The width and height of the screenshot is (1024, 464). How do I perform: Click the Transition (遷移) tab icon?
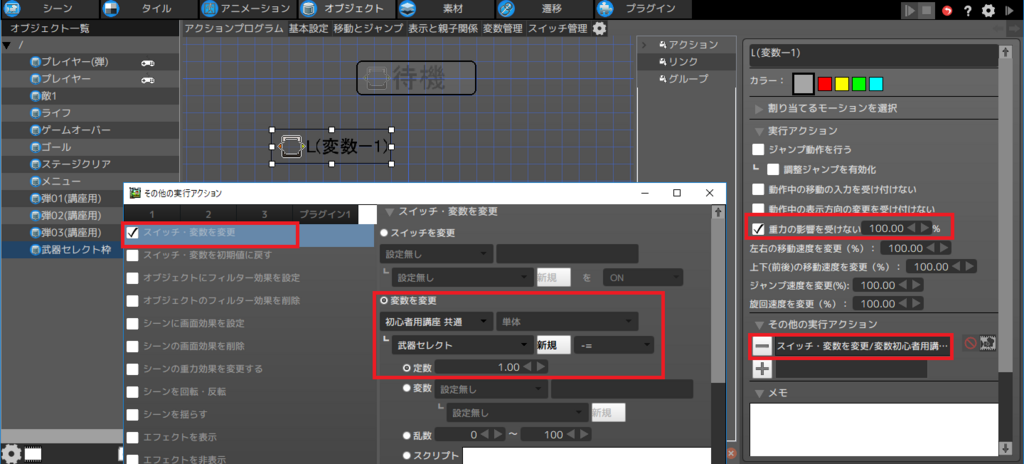[x=506, y=9]
